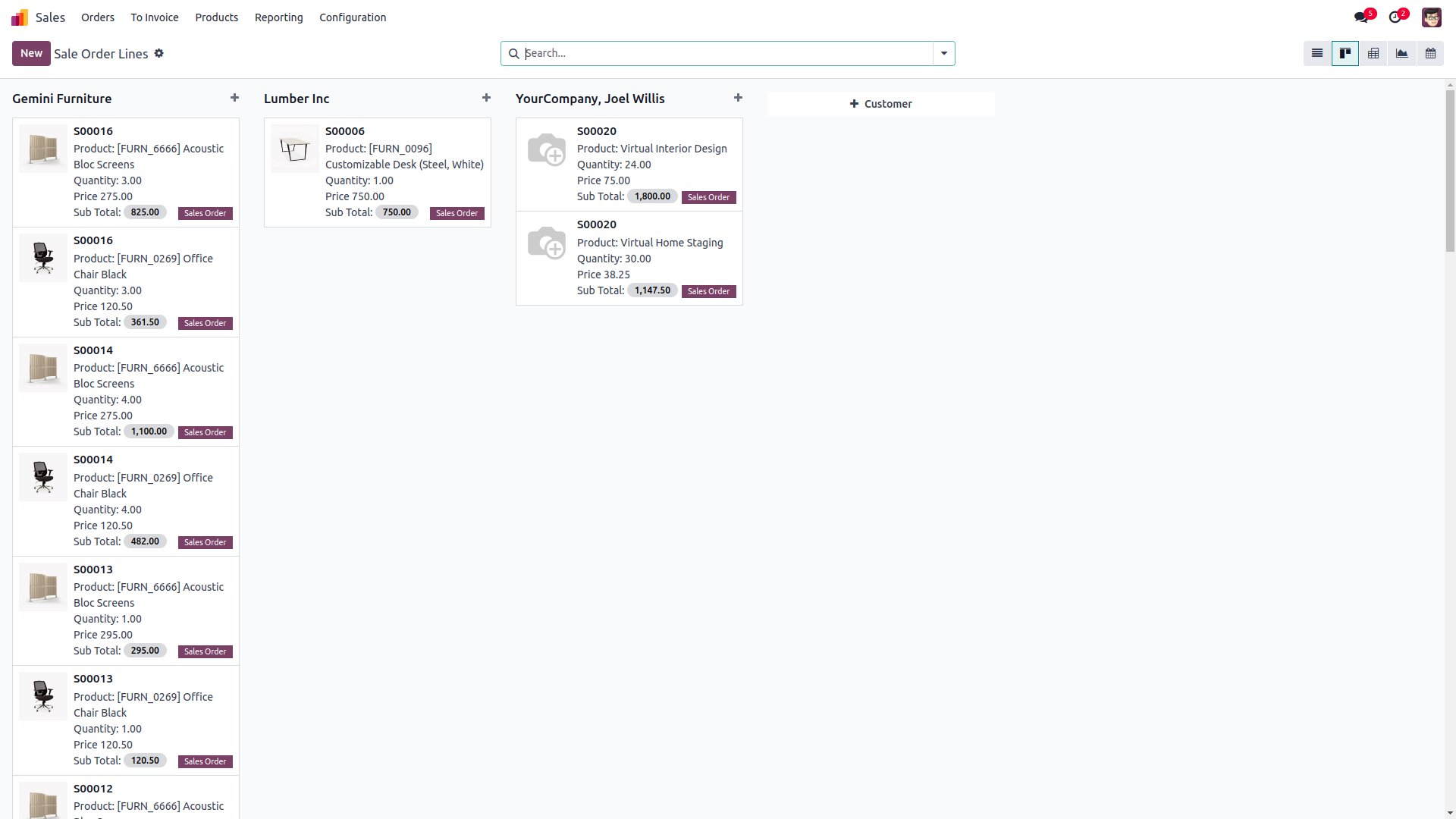The height and width of the screenshot is (819, 1456).
Task: Click the plus in YourCompany, Joel Willis column
Action: click(738, 98)
